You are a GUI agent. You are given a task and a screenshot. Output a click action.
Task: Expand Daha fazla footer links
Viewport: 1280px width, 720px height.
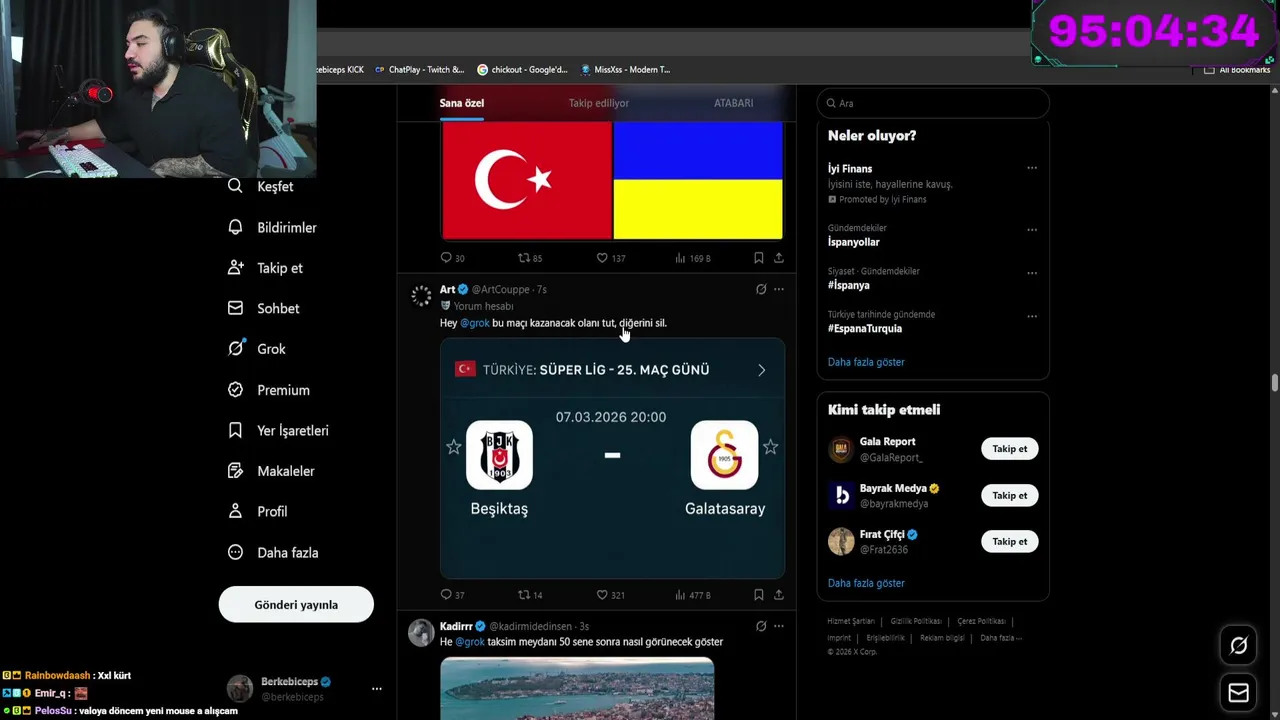[x=1001, y=638]
